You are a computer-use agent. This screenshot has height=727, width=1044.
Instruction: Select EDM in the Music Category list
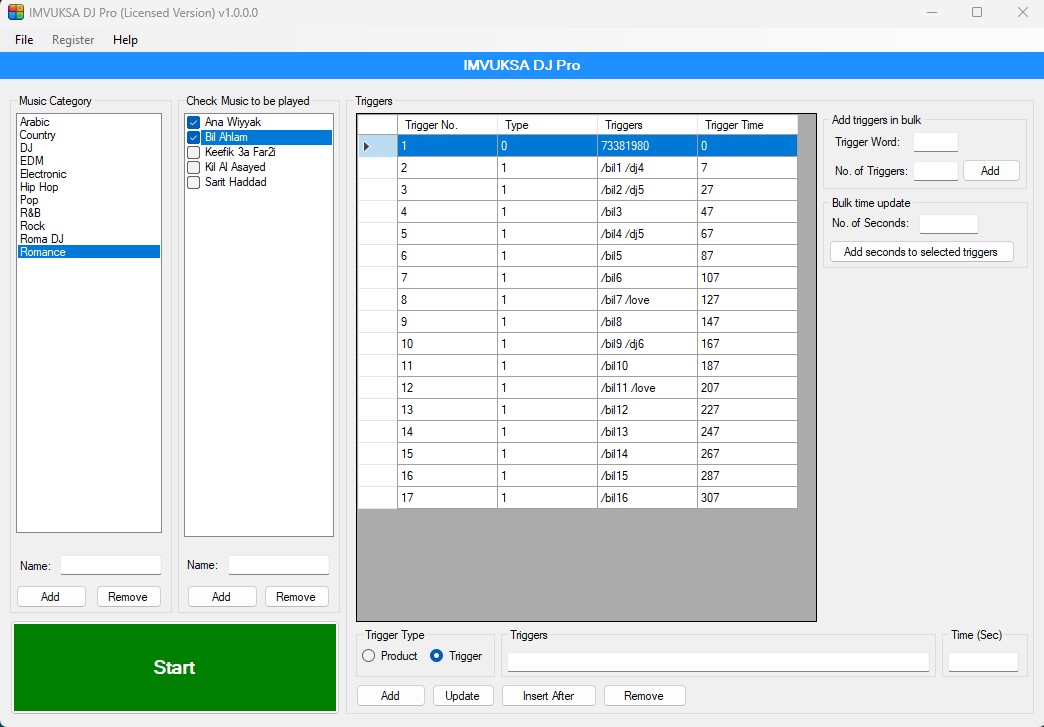click(32, 161)
